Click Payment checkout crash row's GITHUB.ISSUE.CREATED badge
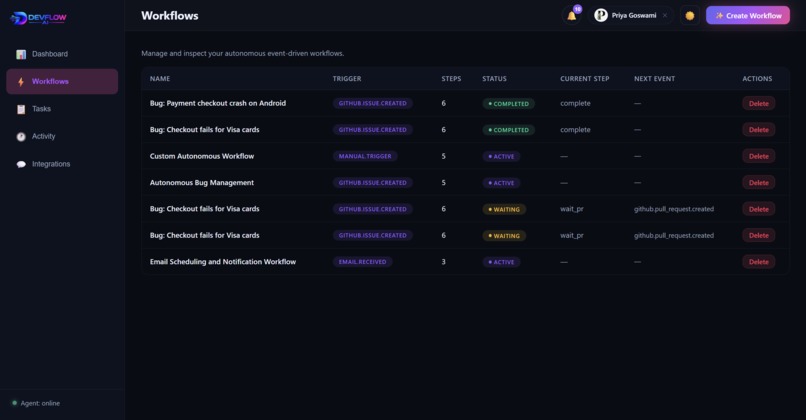Viewport: 806px width, 420px height. (372, 103)
